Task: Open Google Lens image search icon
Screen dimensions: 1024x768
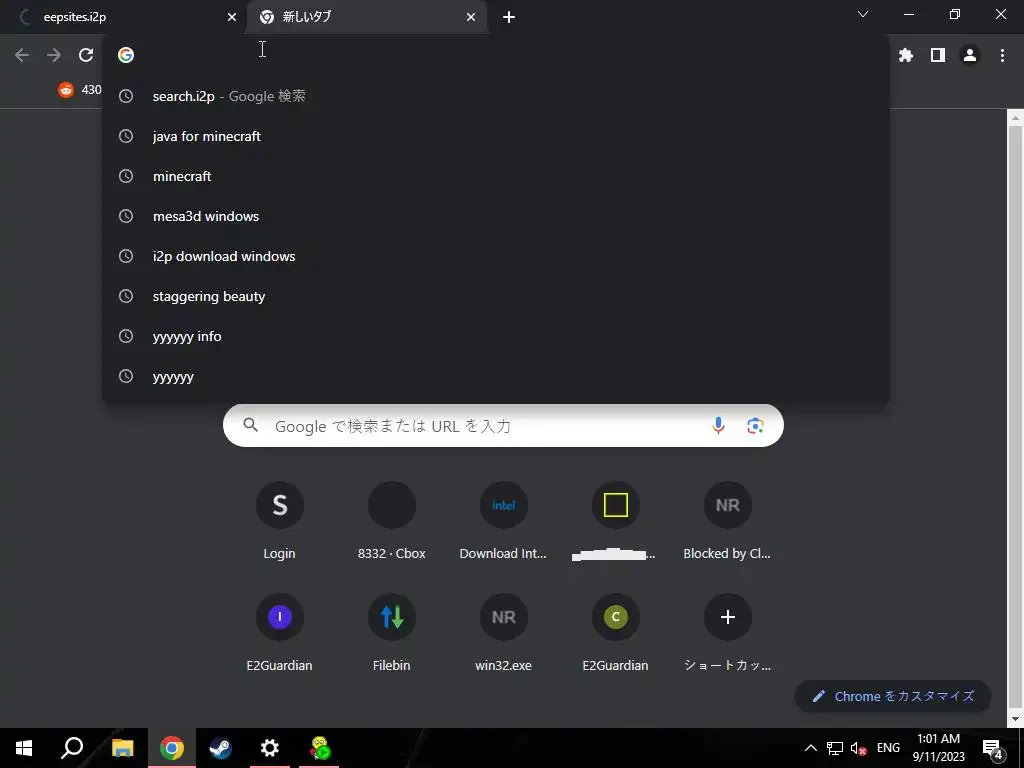Action: [756, 426]
